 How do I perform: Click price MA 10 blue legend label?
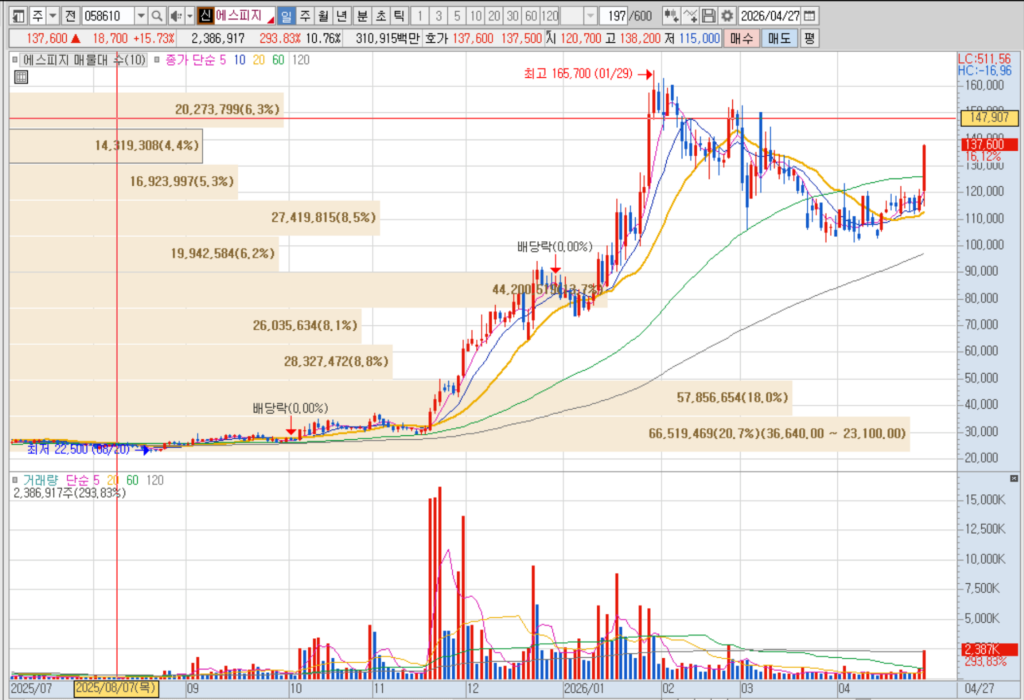click(240, 59)
